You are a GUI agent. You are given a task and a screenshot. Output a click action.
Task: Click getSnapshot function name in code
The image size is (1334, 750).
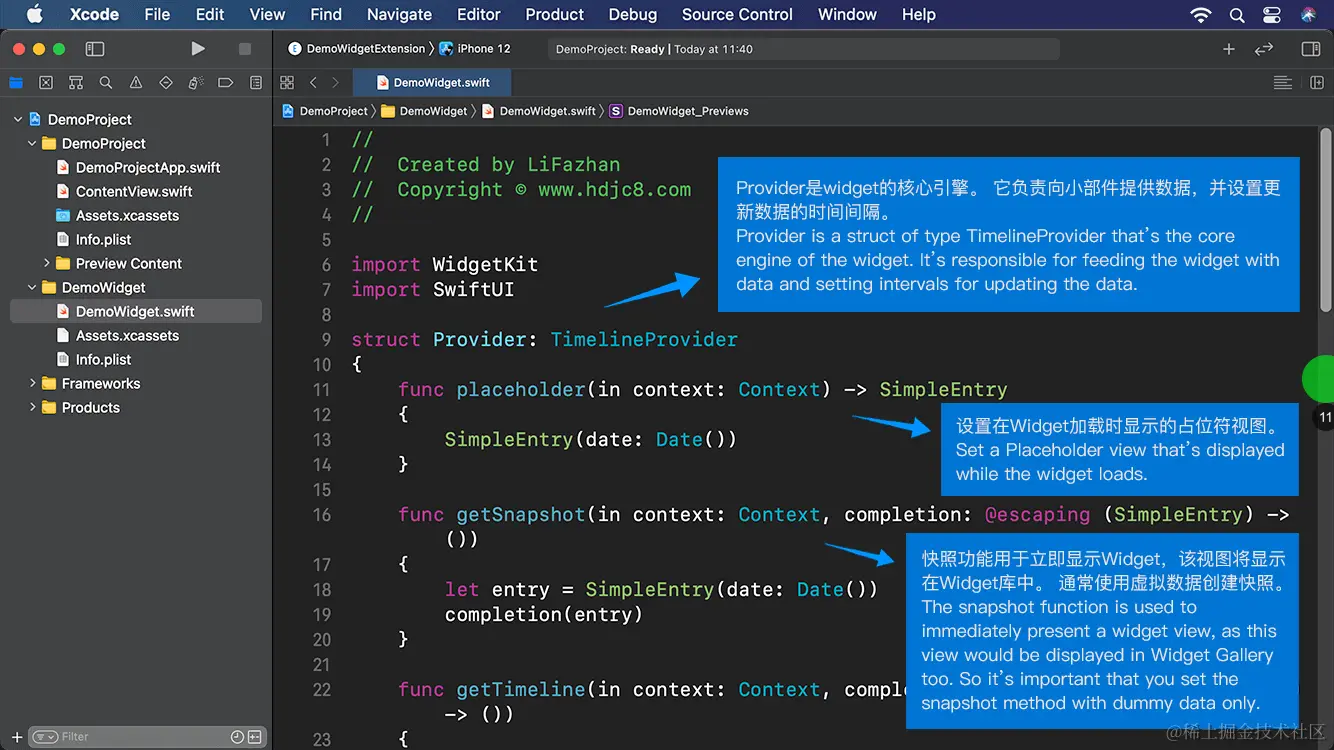click(x=520, y=514)
